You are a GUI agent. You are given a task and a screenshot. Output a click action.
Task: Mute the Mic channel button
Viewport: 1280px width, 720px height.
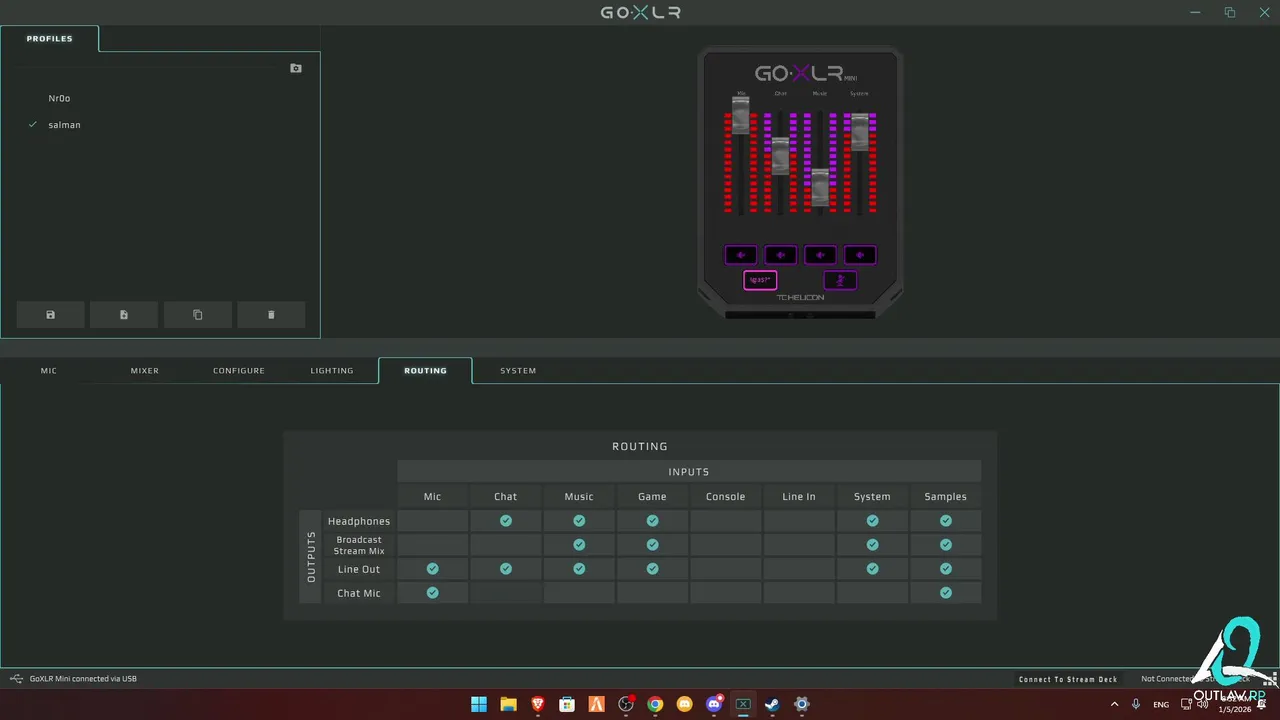[741, 255]
